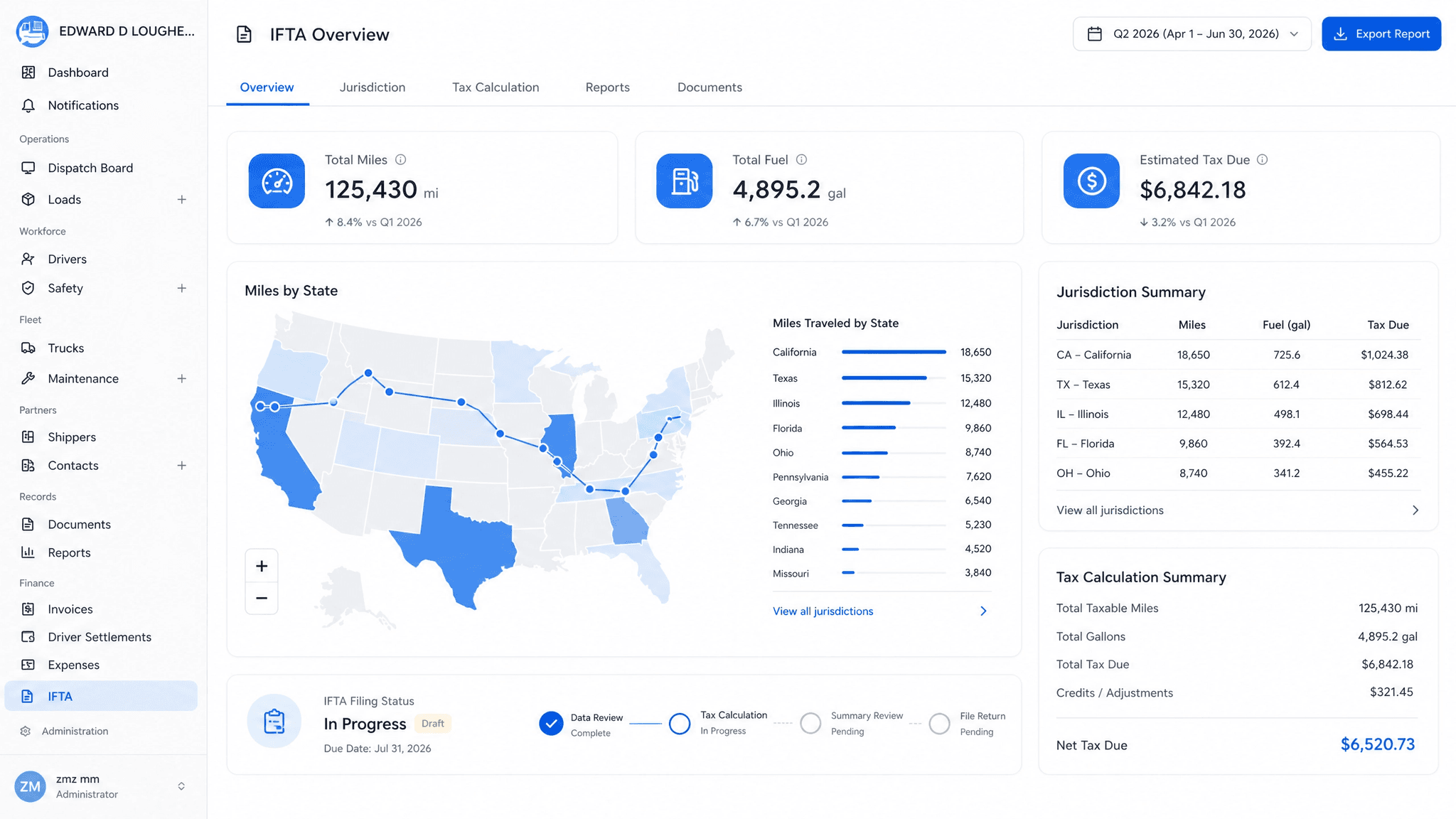Expand the Maintenance submenu plus
Image resolution: width=1456 pixels, height=819 pixels.
click(182, 378)
